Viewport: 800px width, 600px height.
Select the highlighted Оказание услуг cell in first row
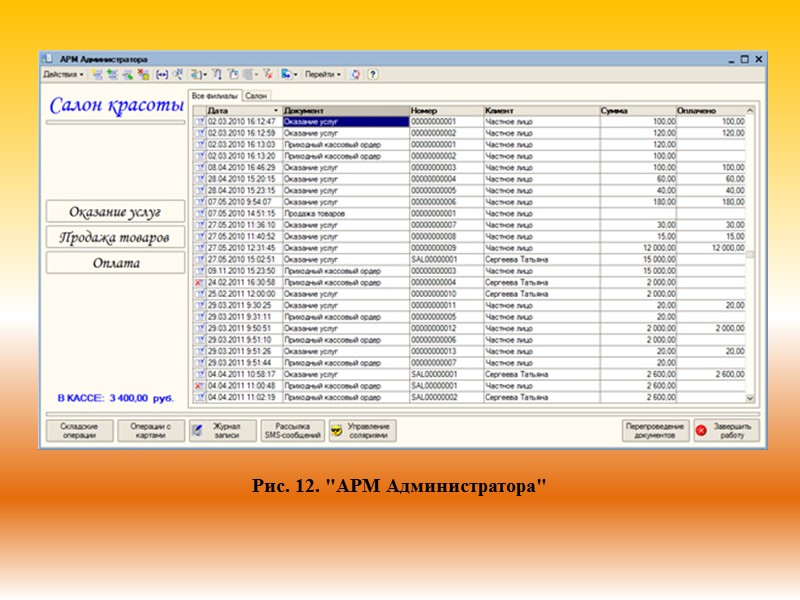click(x=346, y=121)
